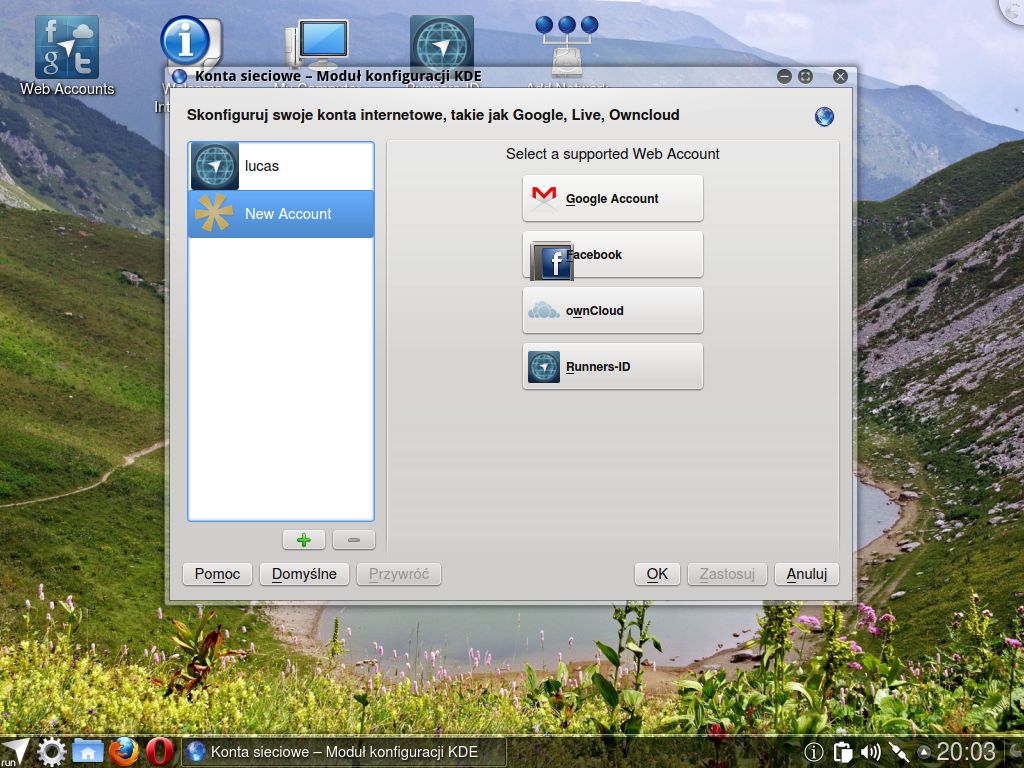Add an account with the green plus
This screenshot has height=768, width=1024.
304,540
